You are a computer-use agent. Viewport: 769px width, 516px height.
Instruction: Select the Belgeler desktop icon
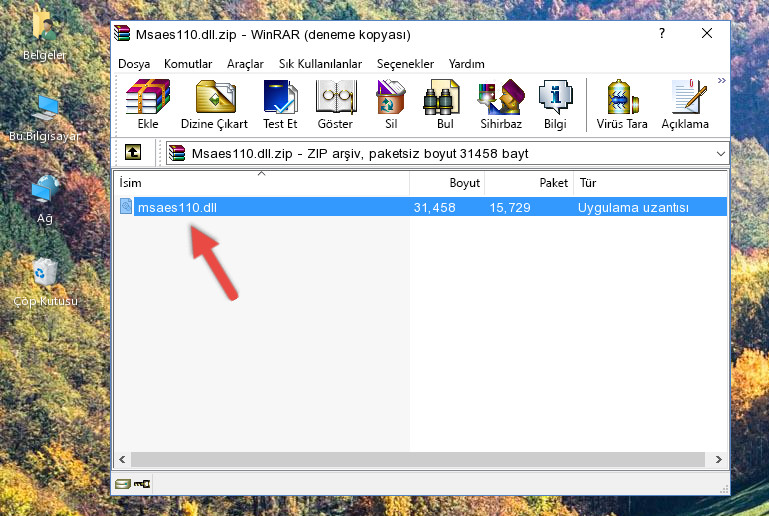point(45,36)
